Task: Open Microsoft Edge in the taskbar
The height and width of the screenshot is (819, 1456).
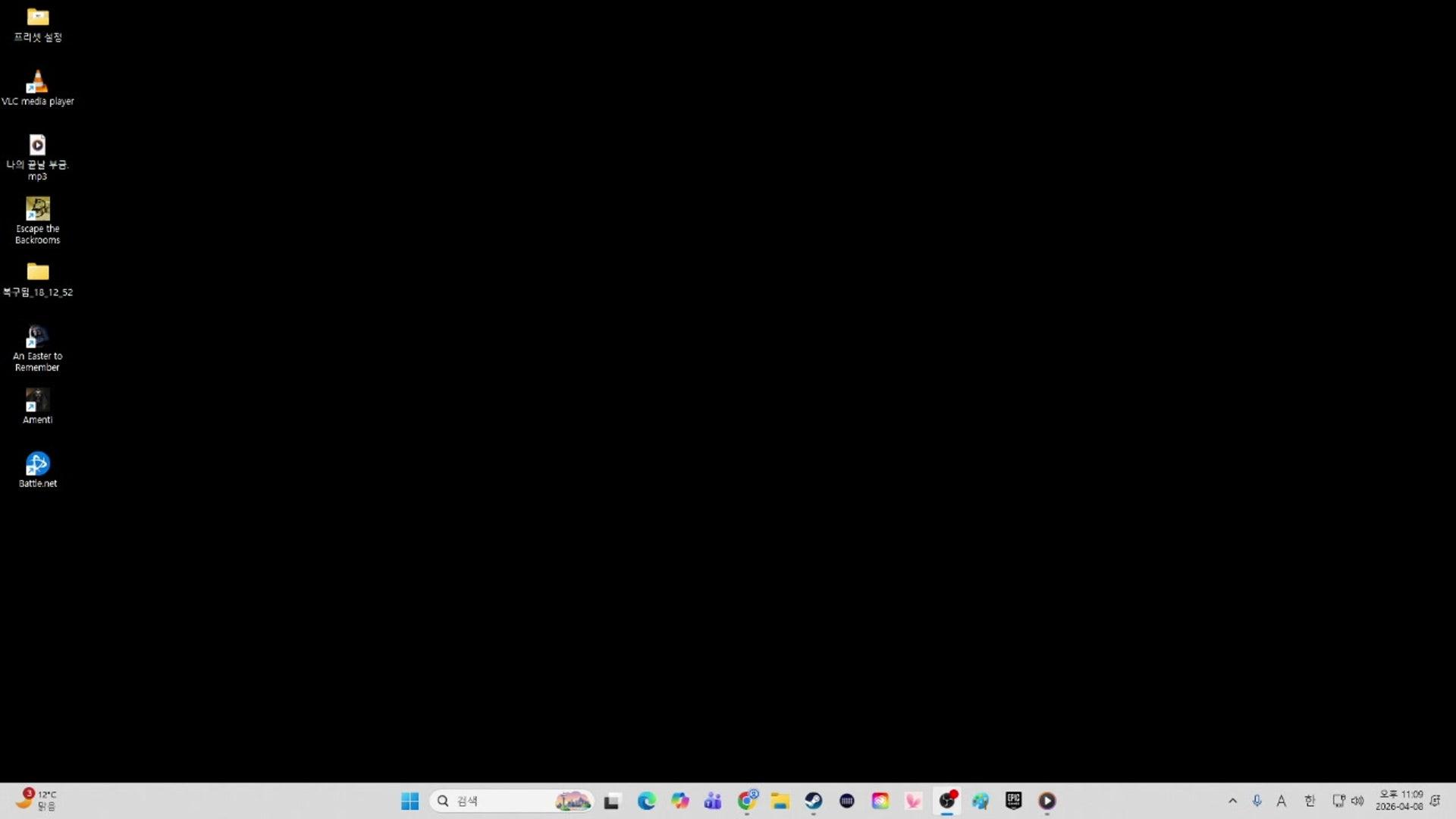Action: pyautogui.click(x=646, y=801)
